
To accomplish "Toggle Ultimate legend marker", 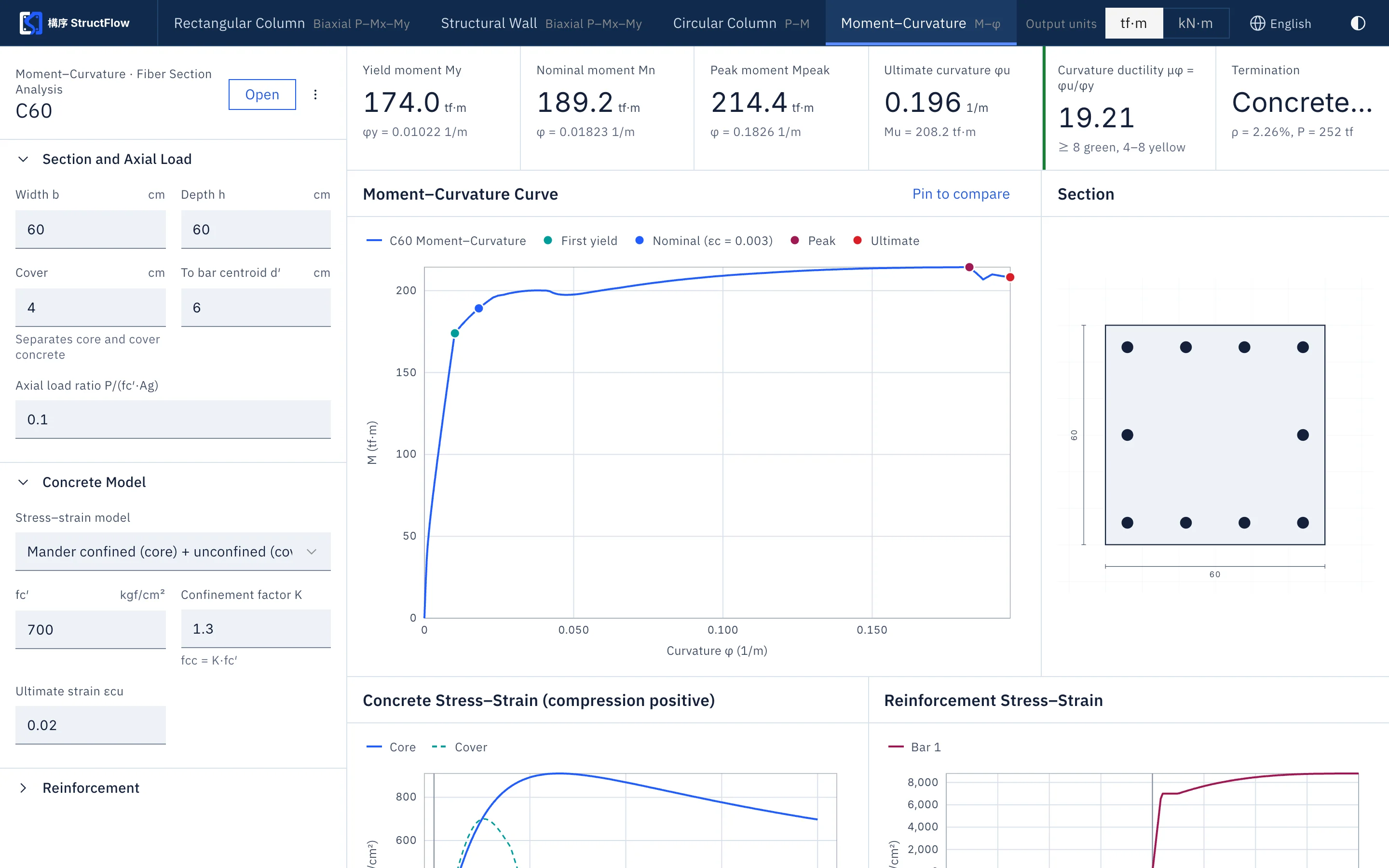I will pos(886,241).
